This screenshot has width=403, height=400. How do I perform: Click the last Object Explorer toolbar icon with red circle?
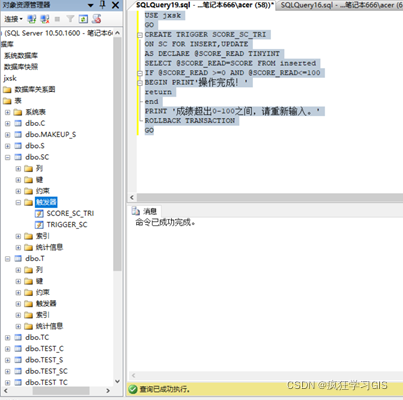point(97,19)
